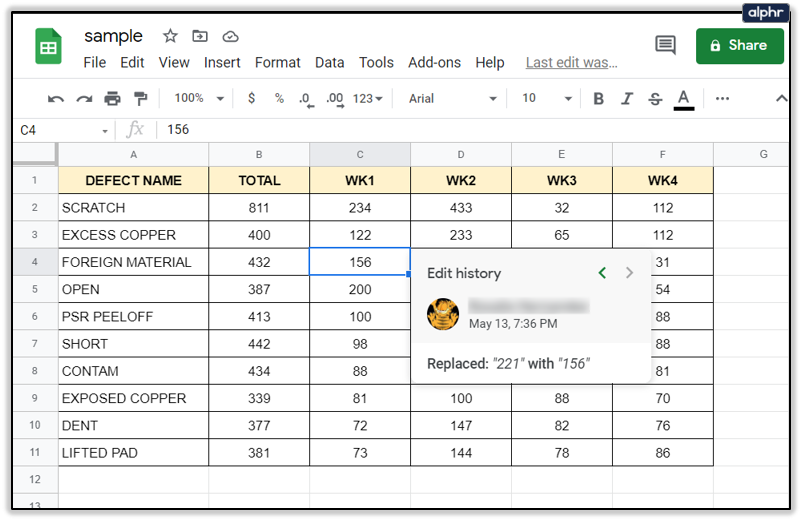The width and height of the screenshot is (802, 521).
Task: Toggle bold formatting
Action: pyautogui.click(x=598, y=99)
